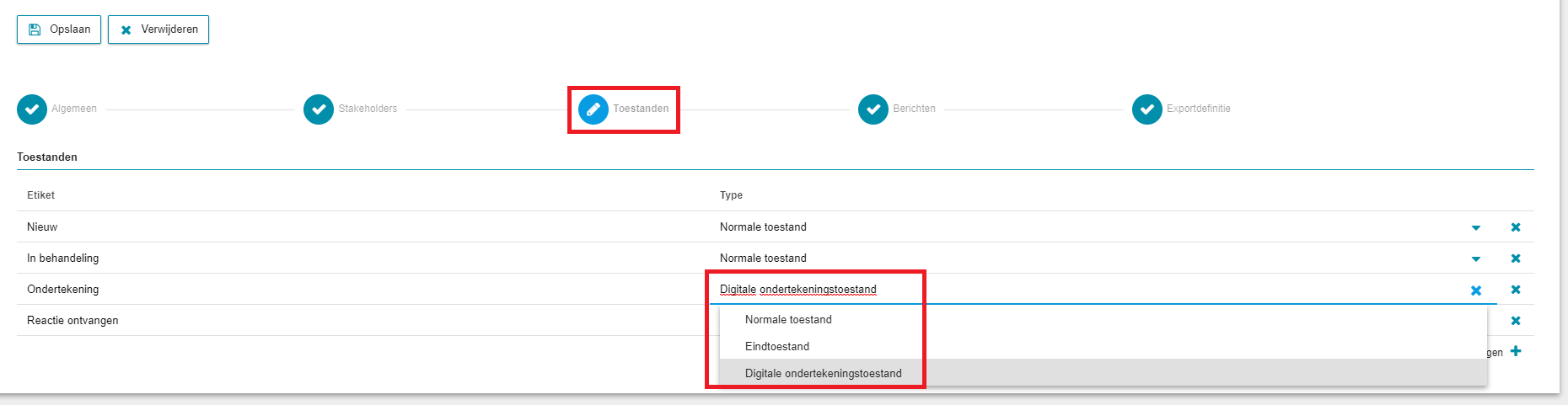Delete the Reactie ontvangen row with X icon

1516,321
